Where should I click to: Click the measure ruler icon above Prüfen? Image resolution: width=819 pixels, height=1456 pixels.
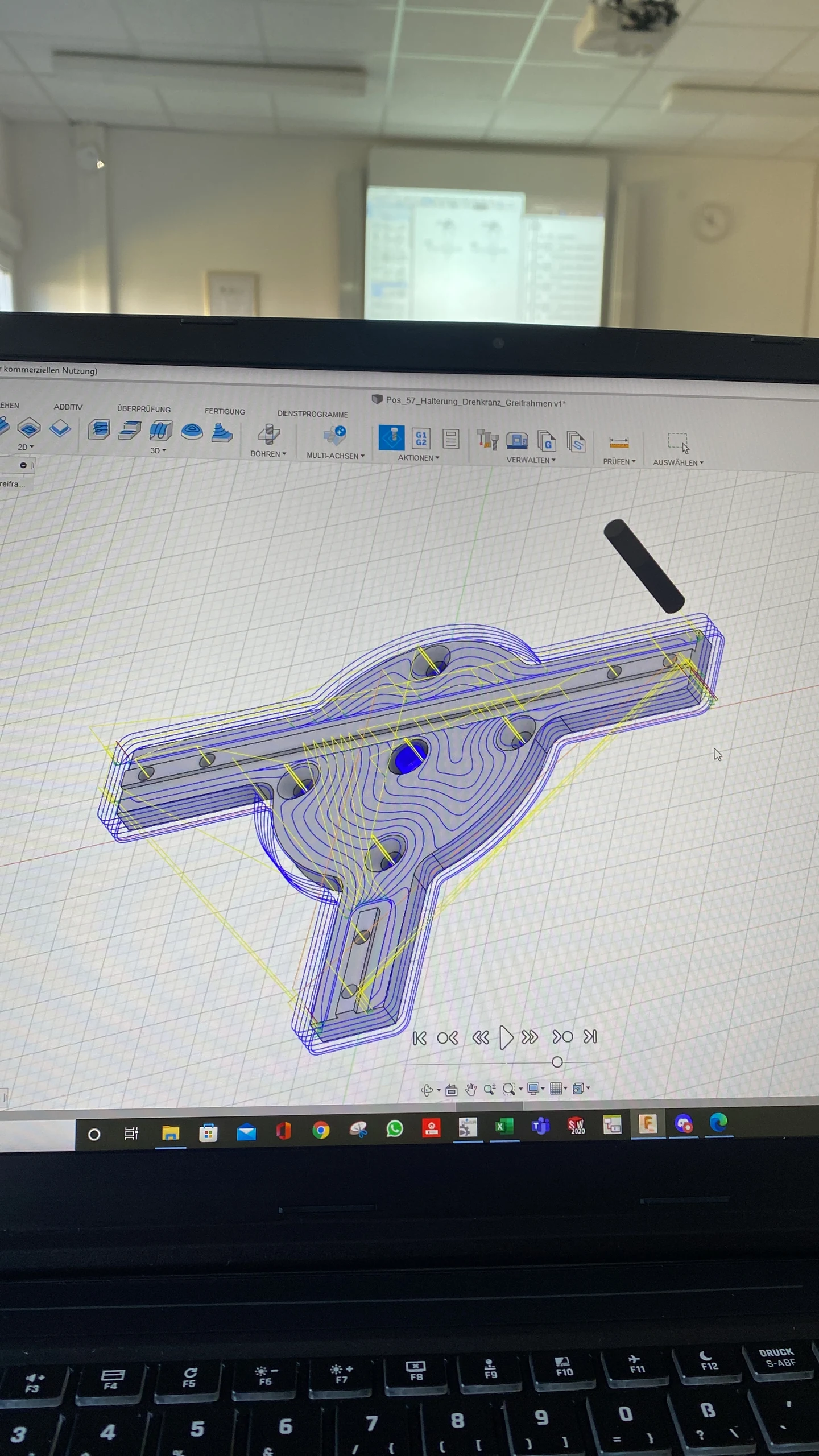[619, 443]
